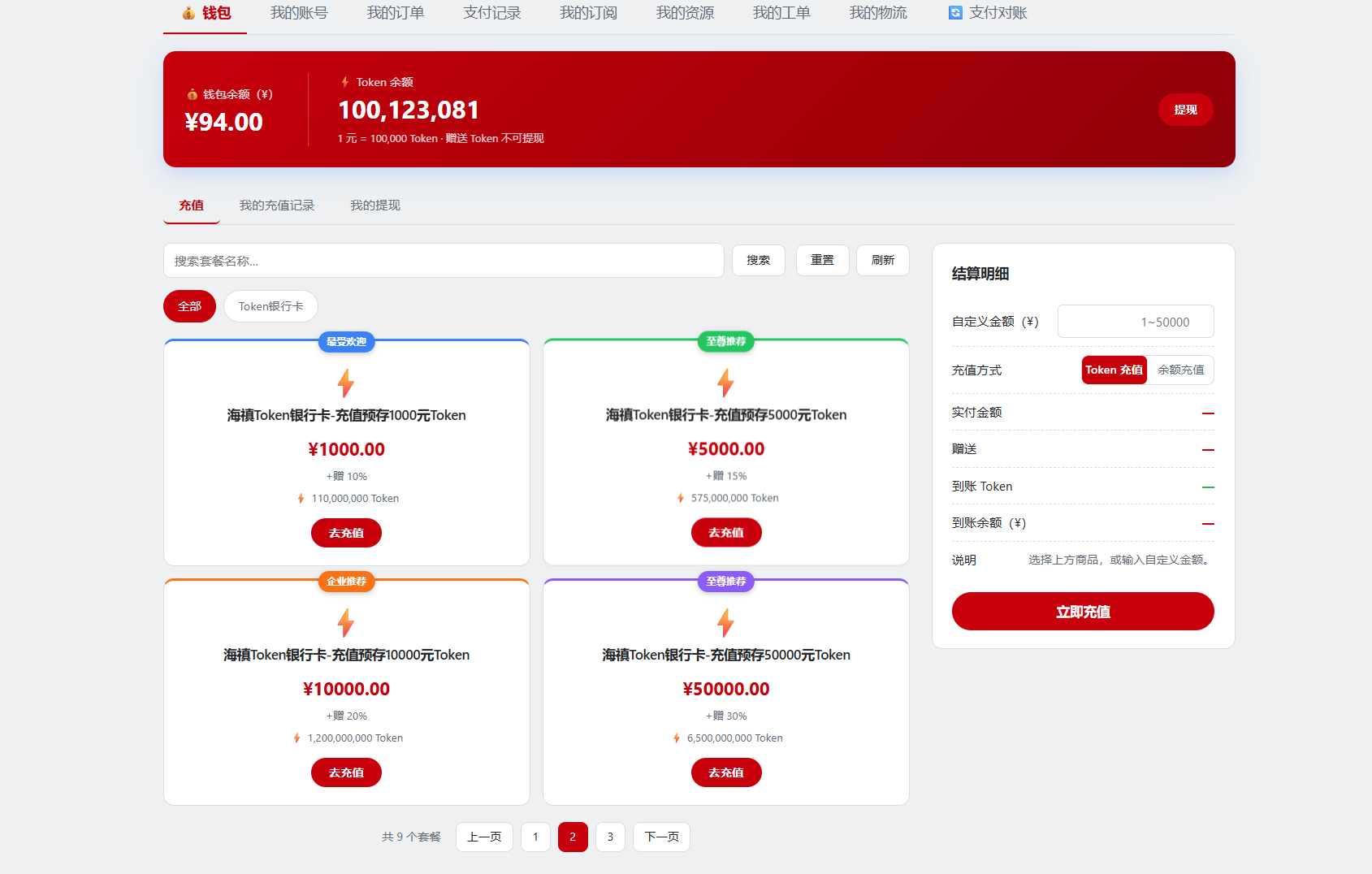This screenshot has height=874, width=1372.
Task: Jump to page 1
Action: [x=535, y=837]
